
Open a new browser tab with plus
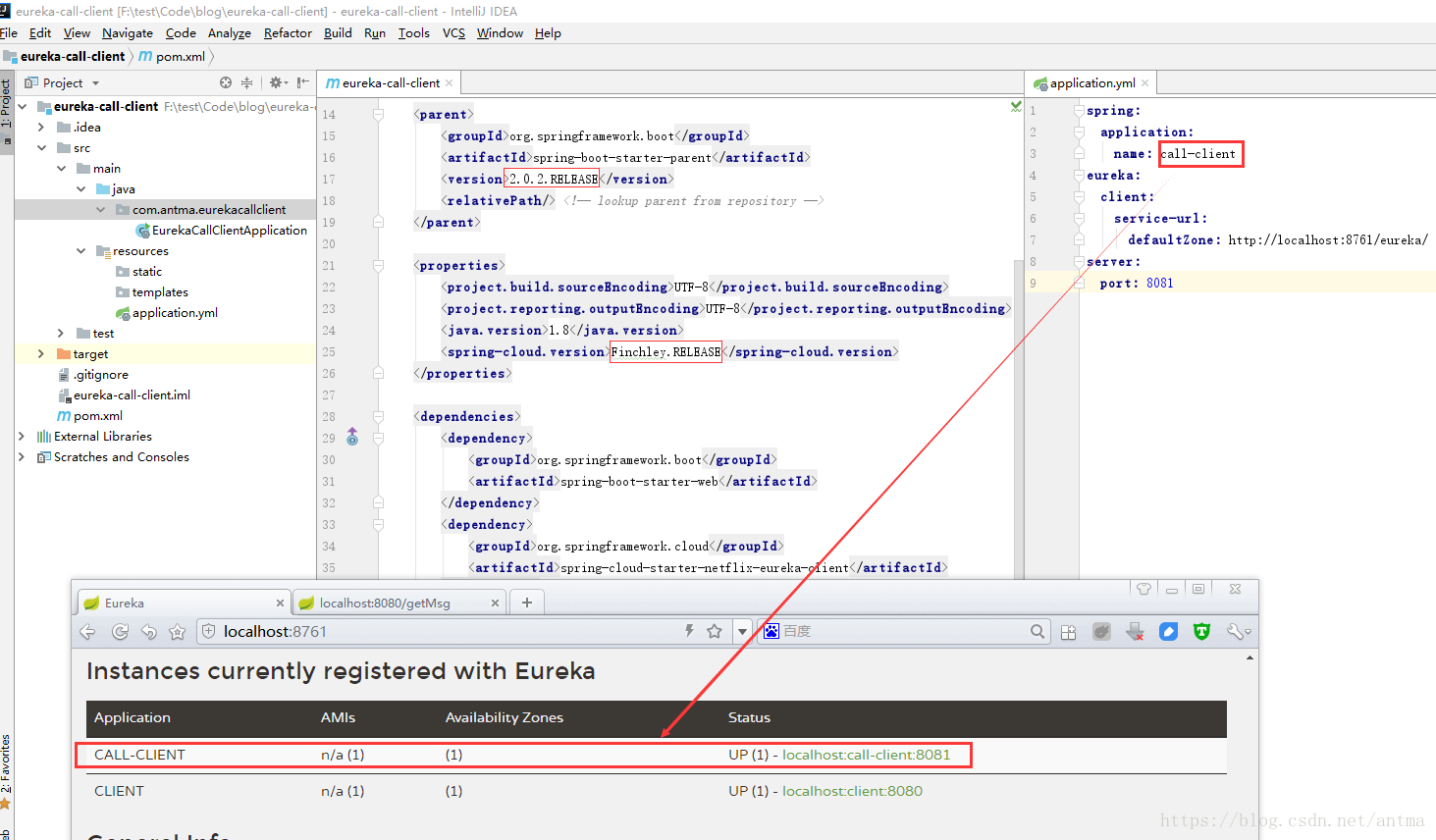tap(527, 603)
